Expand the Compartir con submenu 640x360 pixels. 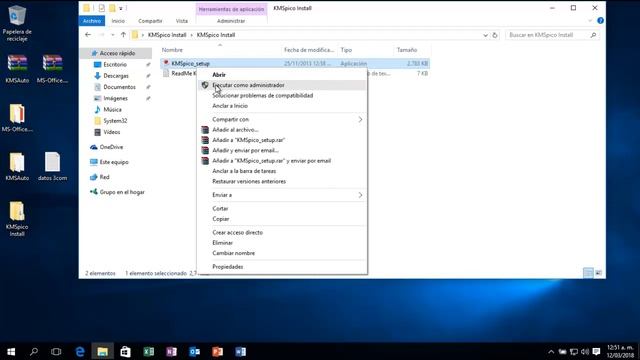360,120
